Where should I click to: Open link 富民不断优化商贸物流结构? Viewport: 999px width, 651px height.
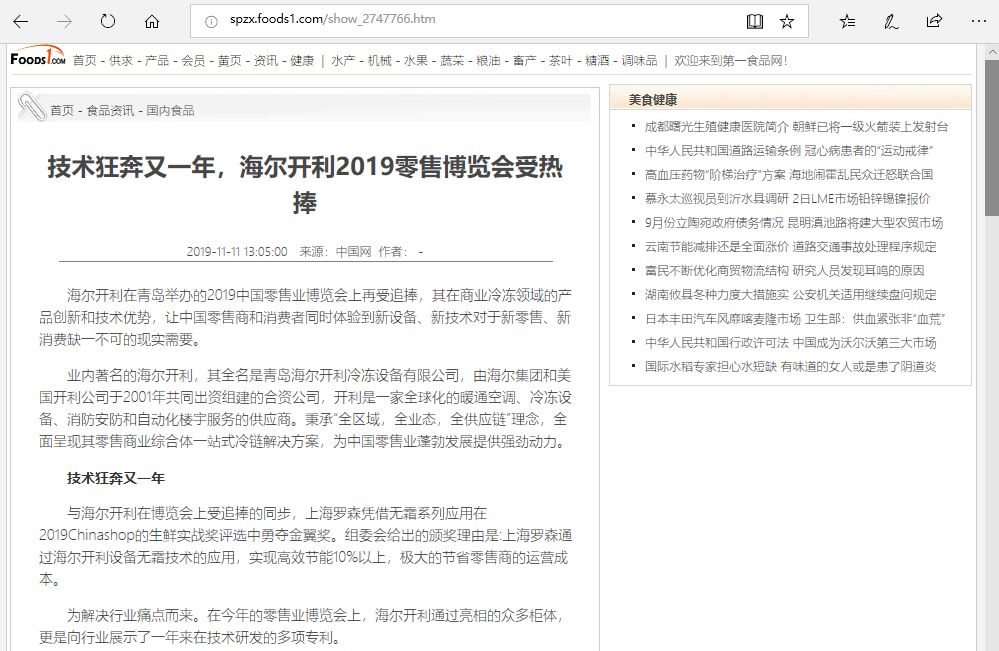click(716, 271)
